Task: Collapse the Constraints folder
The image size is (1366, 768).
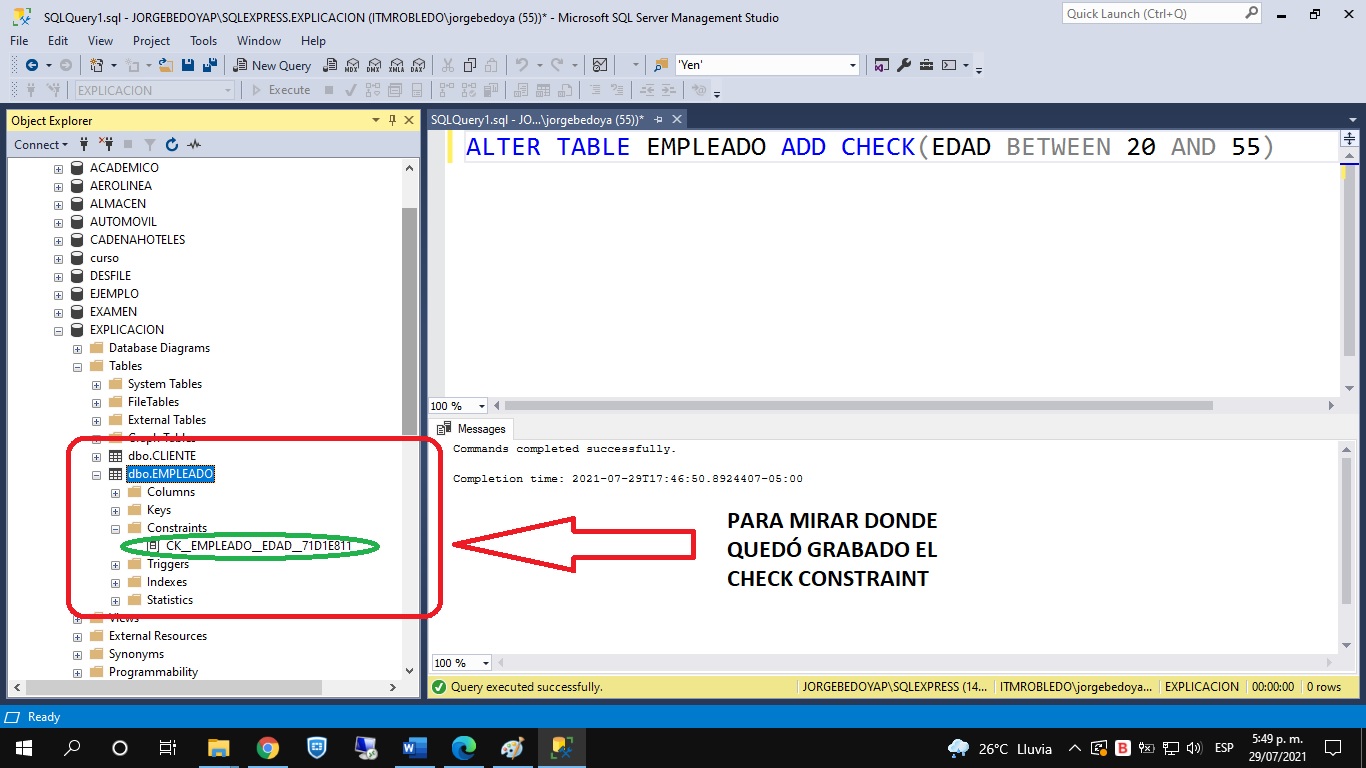Action: click(115, 528)
